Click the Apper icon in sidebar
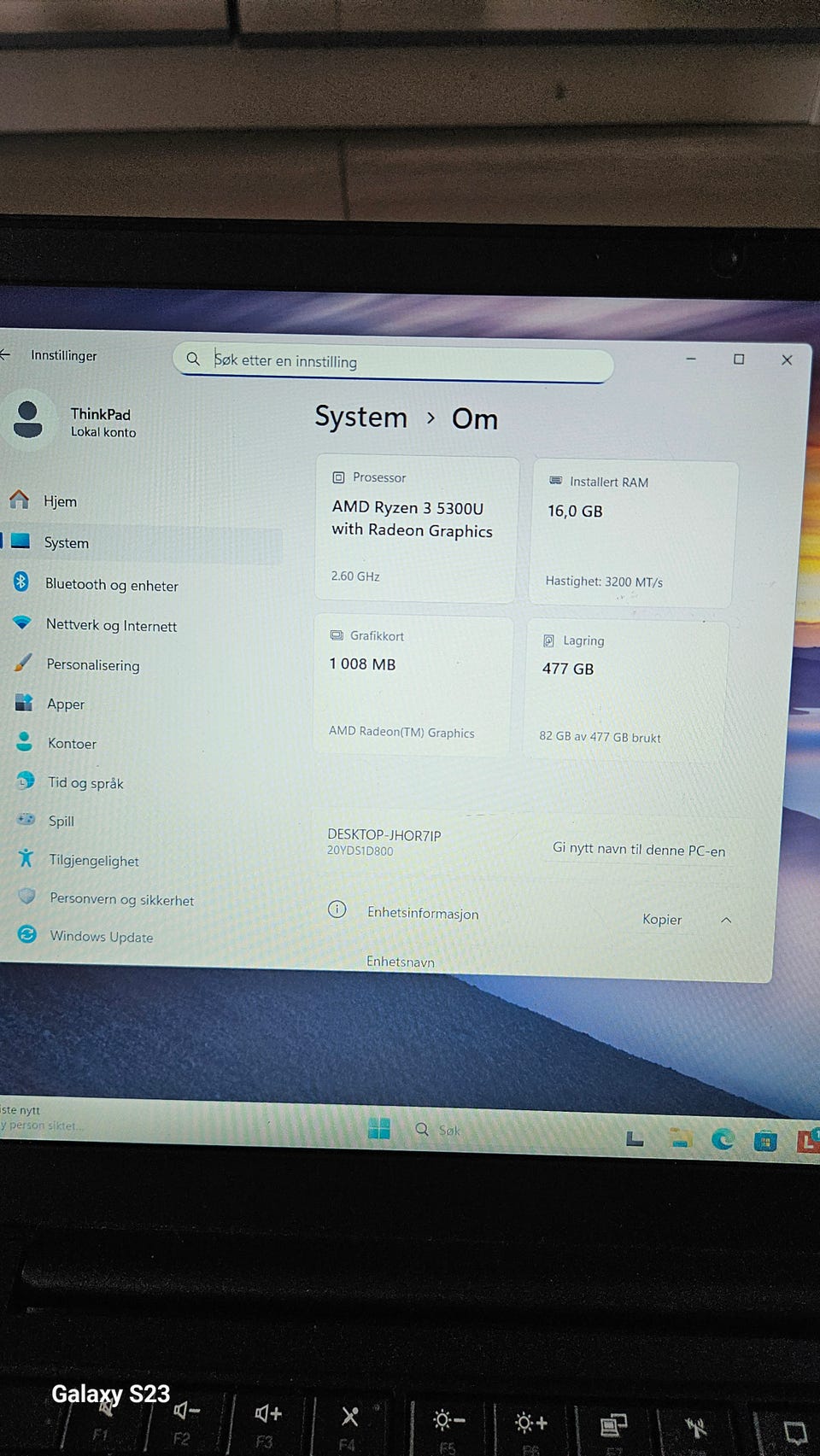 (x=24, y=702)
